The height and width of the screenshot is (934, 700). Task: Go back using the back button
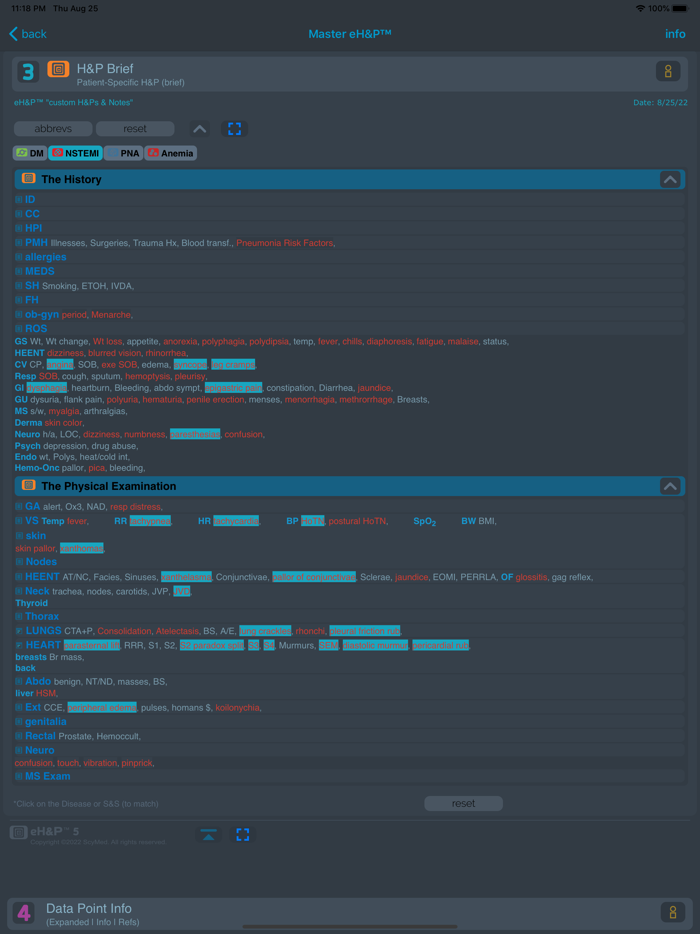tap(28, 34)
